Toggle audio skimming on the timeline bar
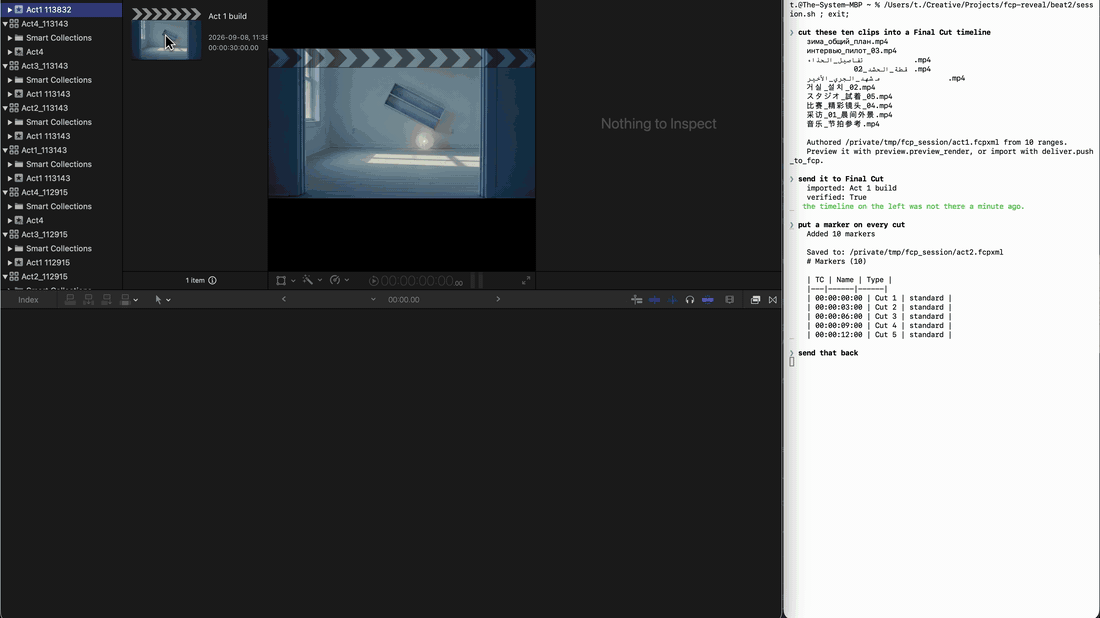The height and width of the screenshot is (618, 1100). coord(672,300)
